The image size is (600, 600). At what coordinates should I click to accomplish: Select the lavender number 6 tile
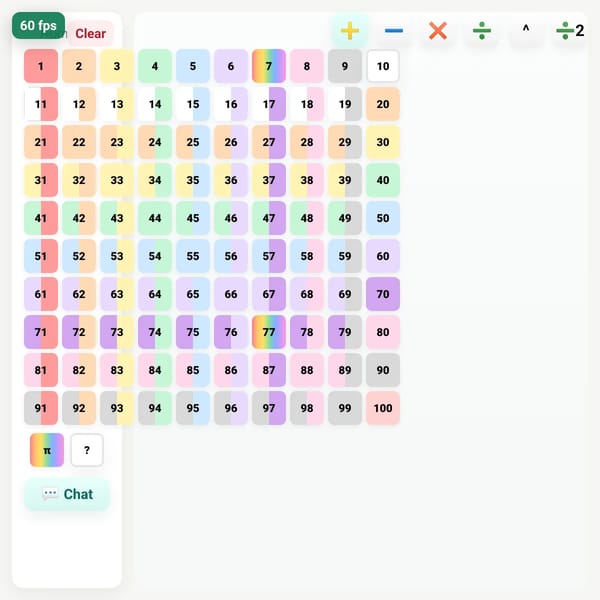coord(231,66)
